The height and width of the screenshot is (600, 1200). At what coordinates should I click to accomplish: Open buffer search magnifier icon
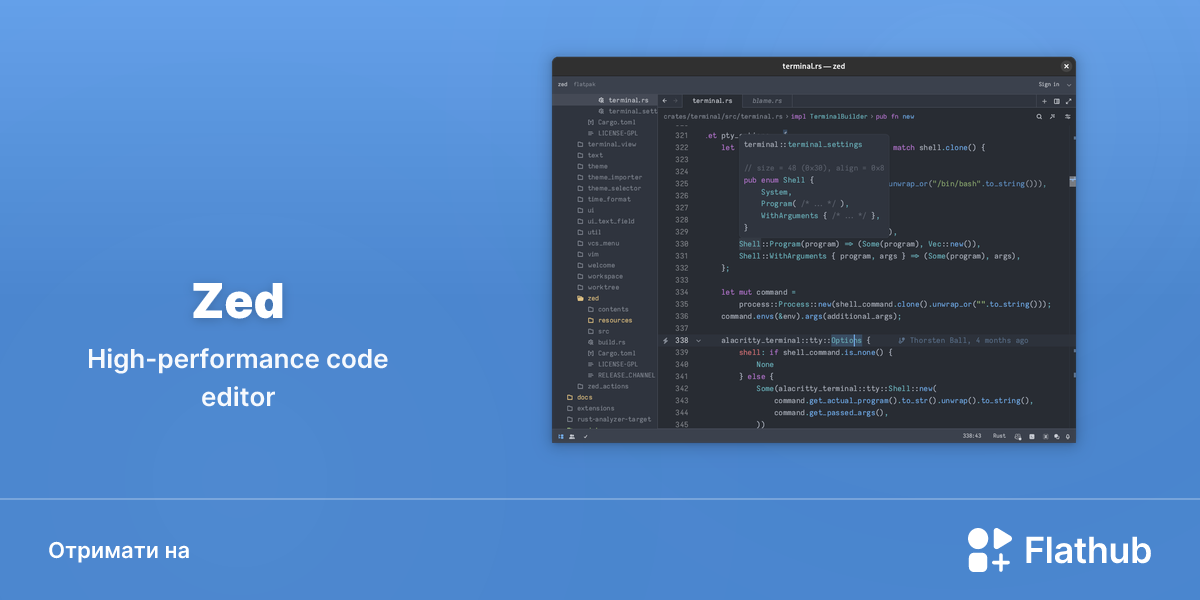[1039, 116]
